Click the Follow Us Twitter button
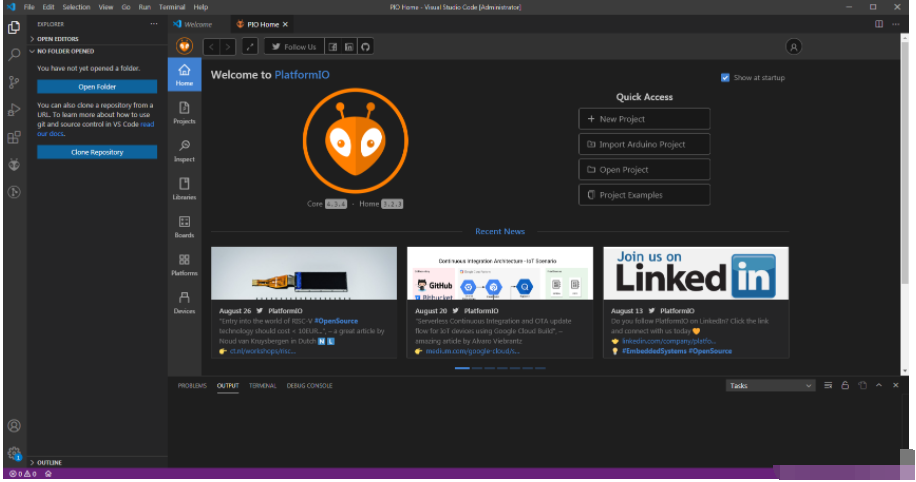 [294, 47]
